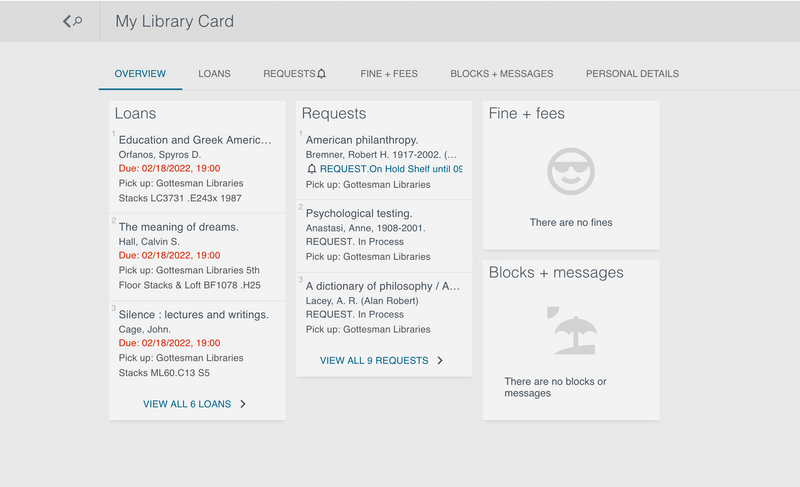Open loan Education and Greek Americ…
800x487 pixels.
click(195, 140)
